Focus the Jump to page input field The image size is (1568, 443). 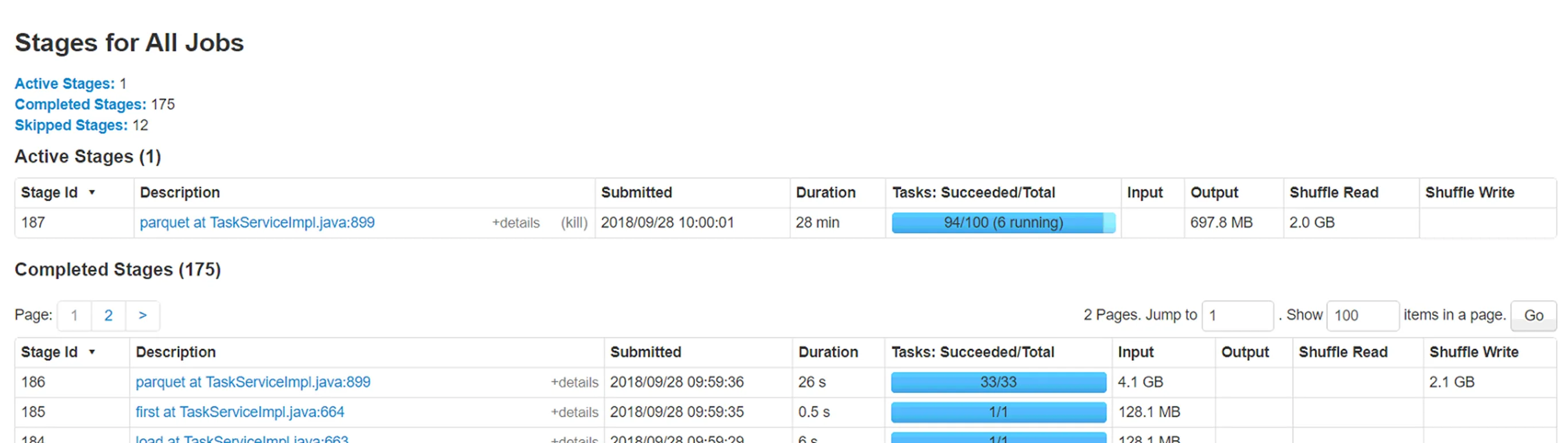pyautogui.click(x=1238, y=315)
